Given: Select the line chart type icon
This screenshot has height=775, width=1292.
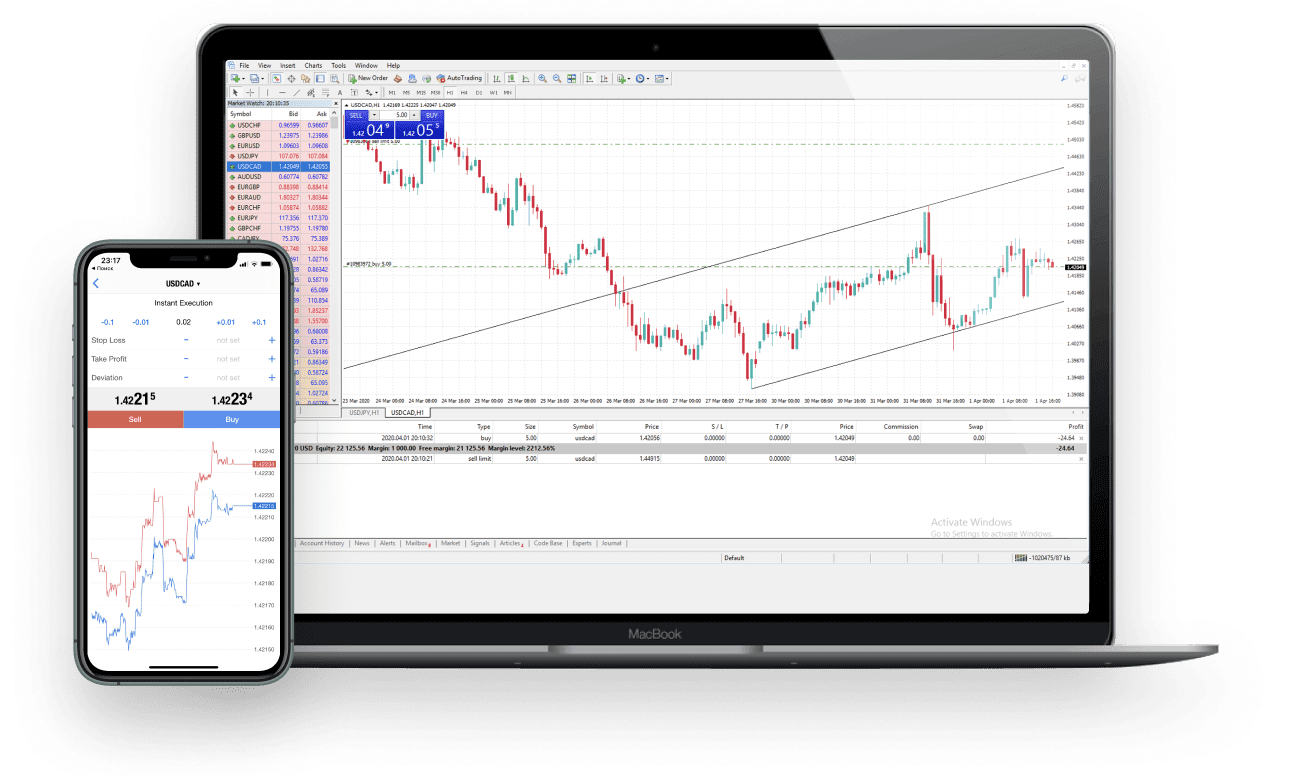Looking at the screenshot, I should pos(526,78).
